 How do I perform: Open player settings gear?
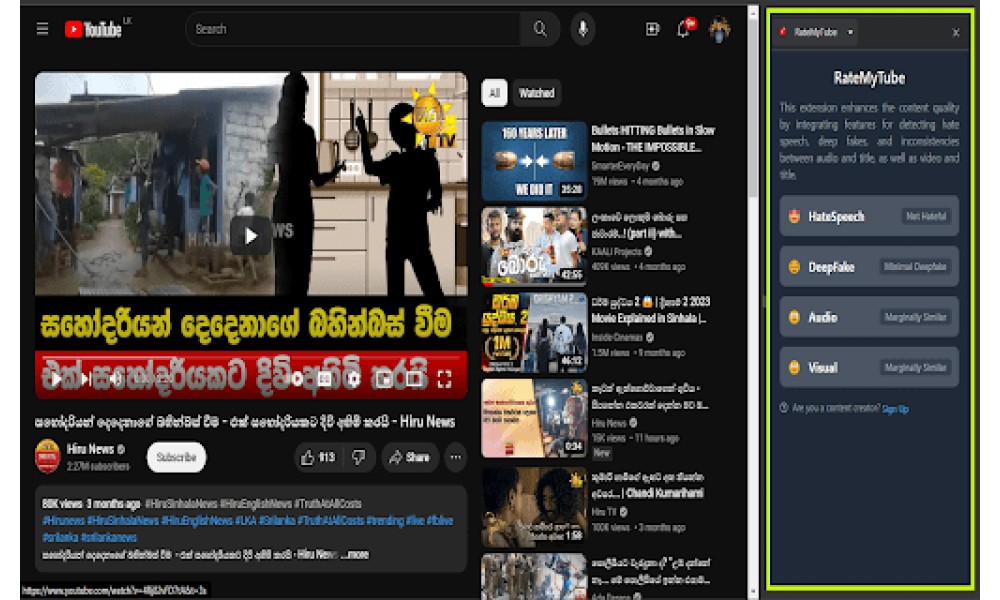point(354,379)
